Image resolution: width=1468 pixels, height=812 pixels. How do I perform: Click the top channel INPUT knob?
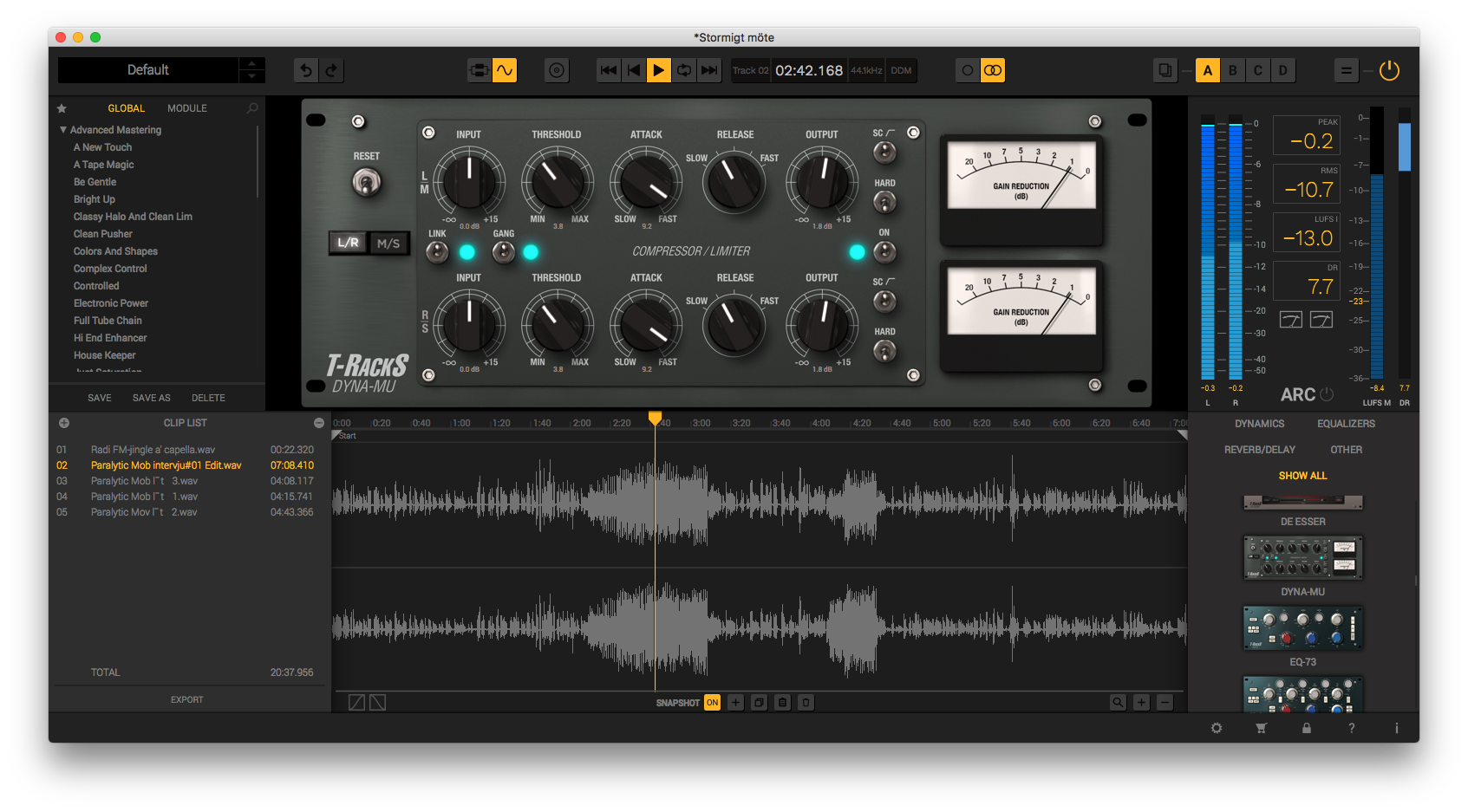469,180
